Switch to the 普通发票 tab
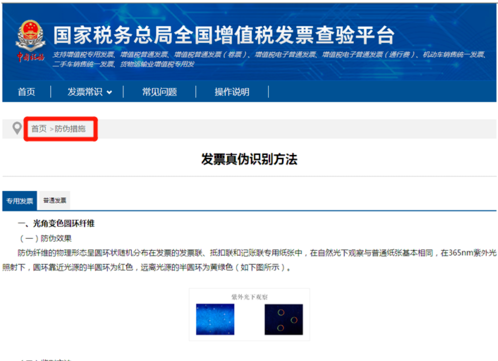Image resolution: width=498 pixels, height=361 pixels. tap(55, 200)
